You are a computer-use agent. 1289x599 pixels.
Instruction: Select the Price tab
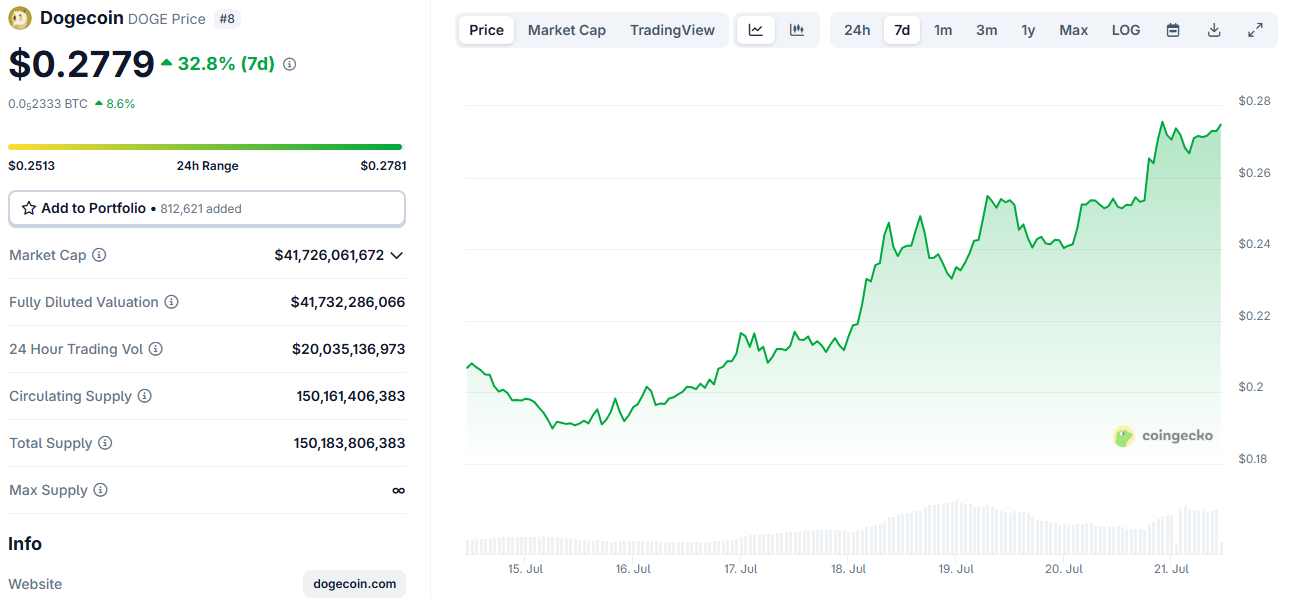(x=487, y=30)
